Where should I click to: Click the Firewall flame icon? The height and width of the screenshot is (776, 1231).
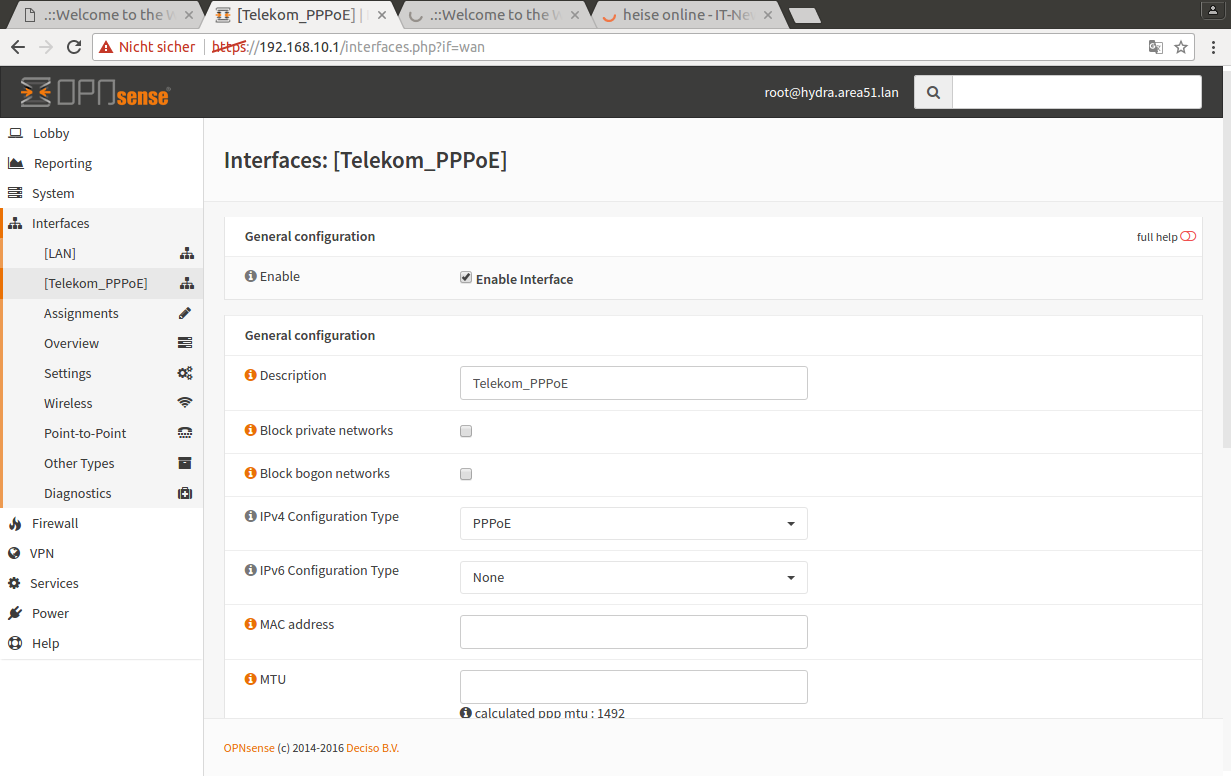coord(15,523)
